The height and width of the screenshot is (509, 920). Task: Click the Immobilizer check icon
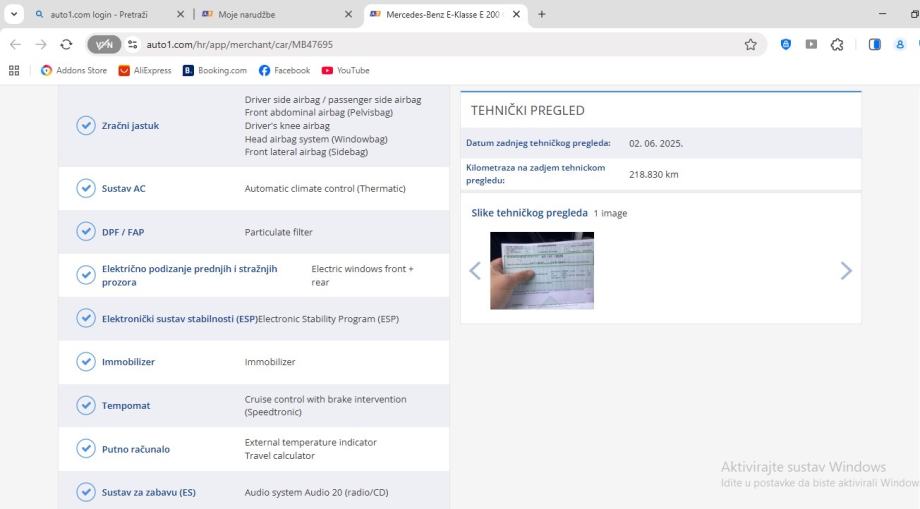86,362
